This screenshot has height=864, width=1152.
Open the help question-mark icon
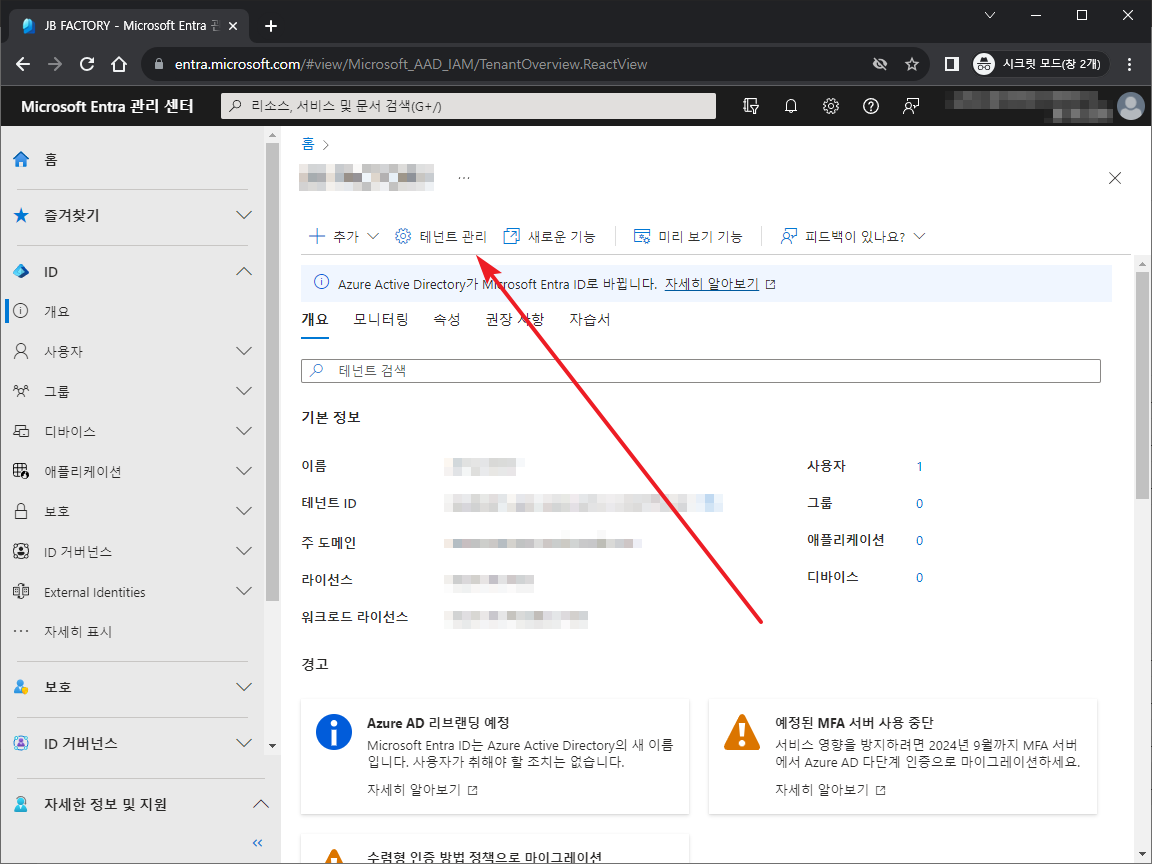coord(871,106)
